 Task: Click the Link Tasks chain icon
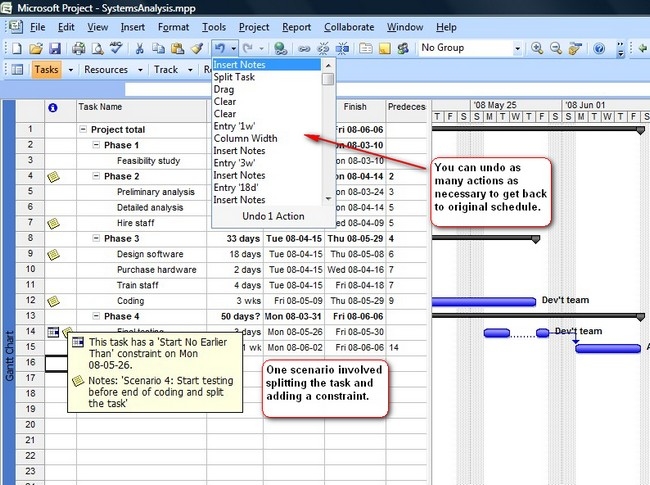(x=304, y=48)
